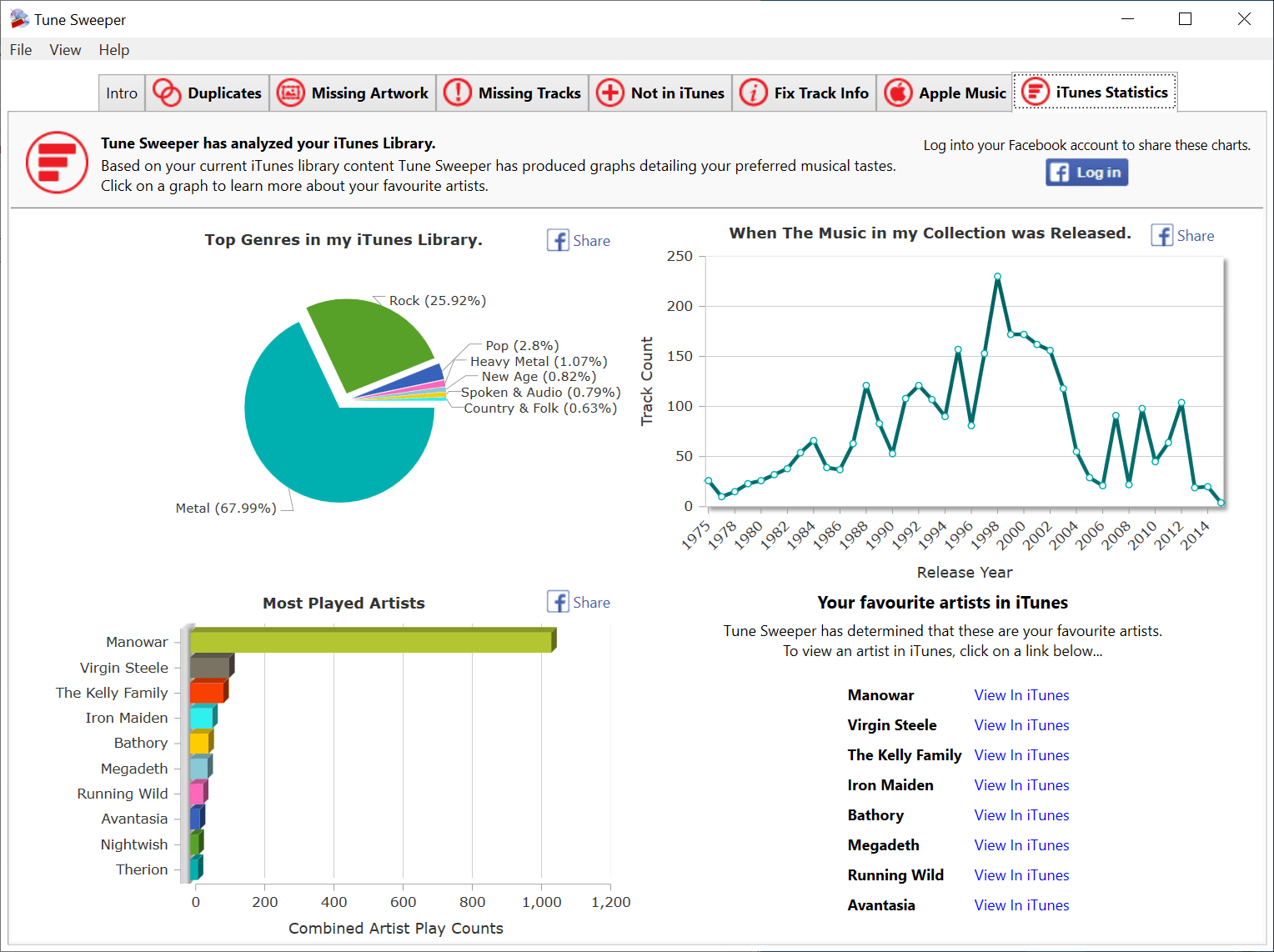View The Kelly Family in iTunes

1021,755
